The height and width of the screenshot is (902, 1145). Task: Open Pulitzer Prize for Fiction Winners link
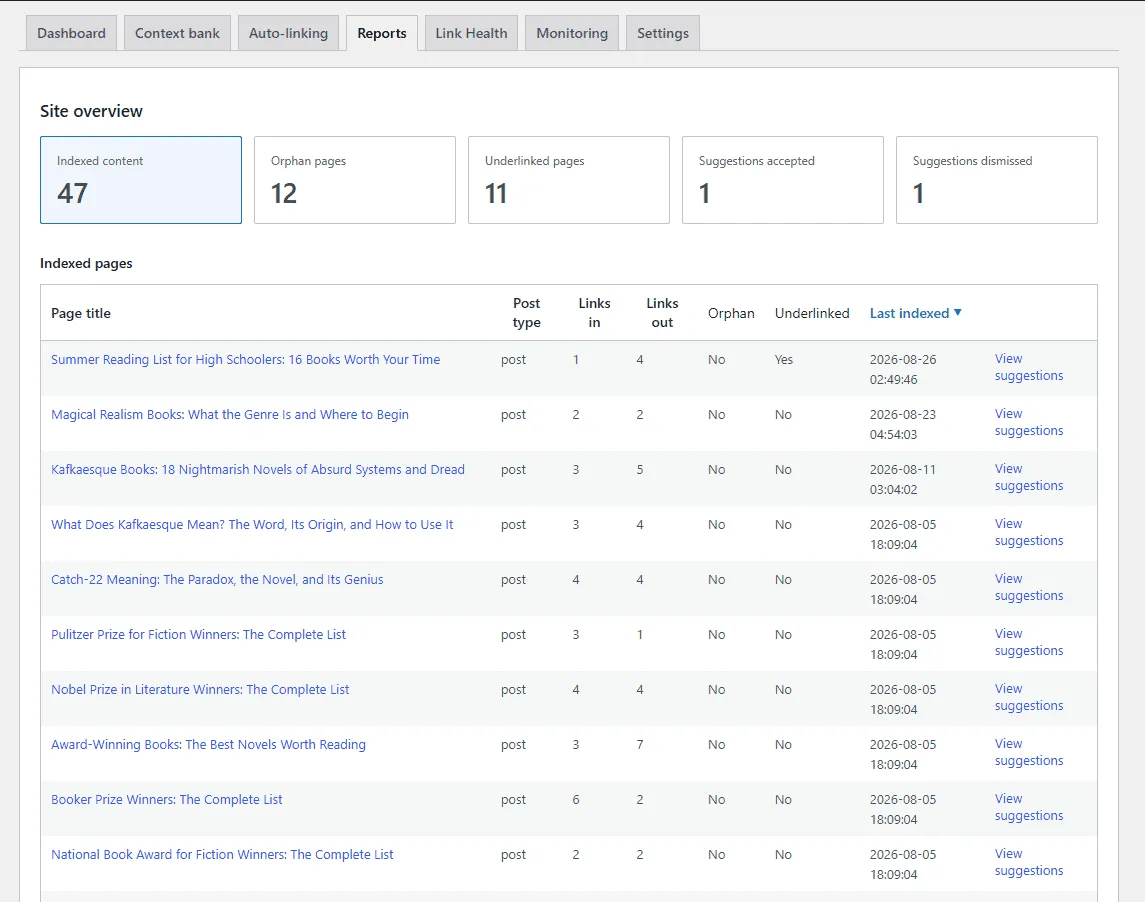[199, 635]
